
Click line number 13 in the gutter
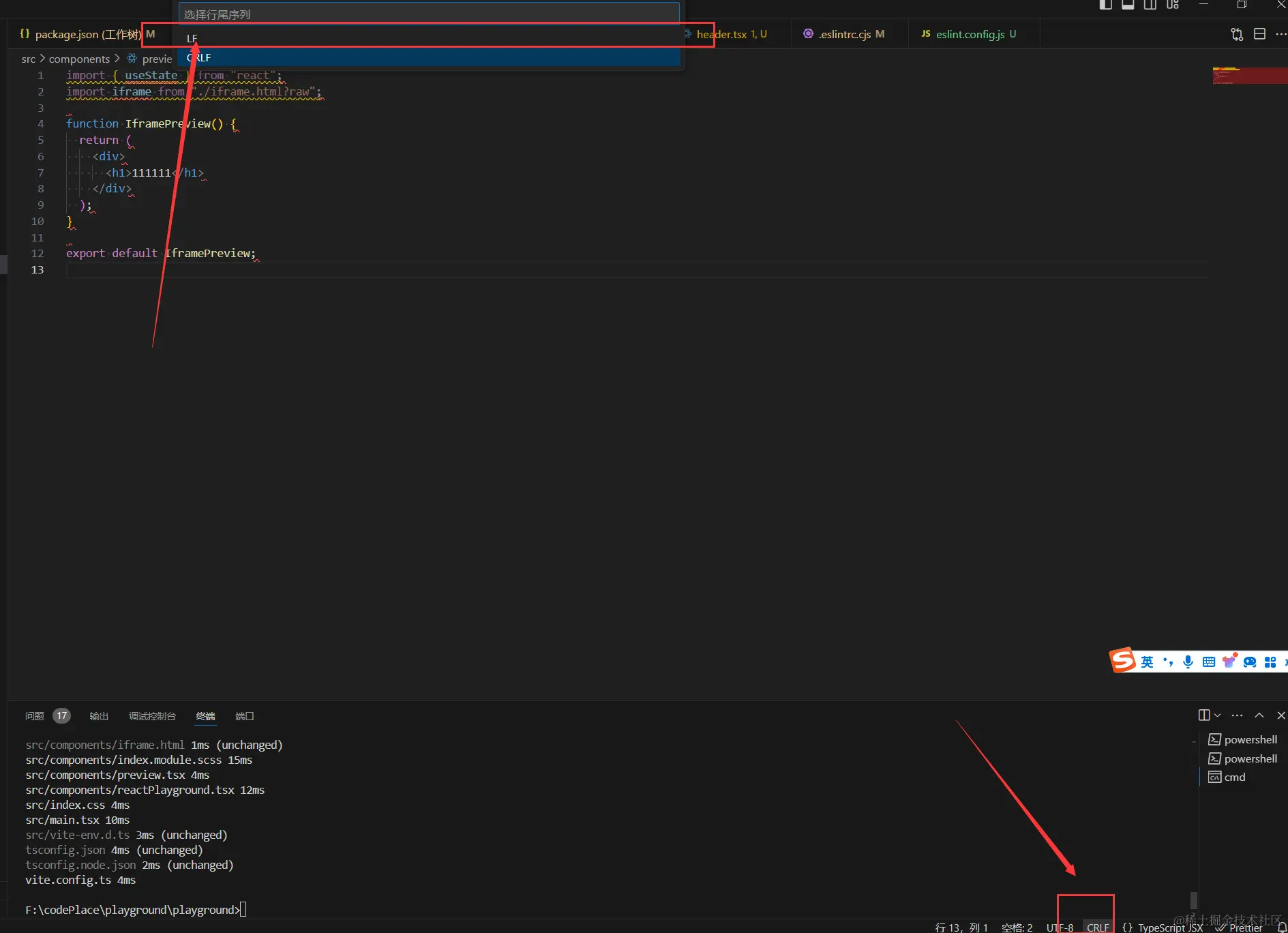coord(38,269)
